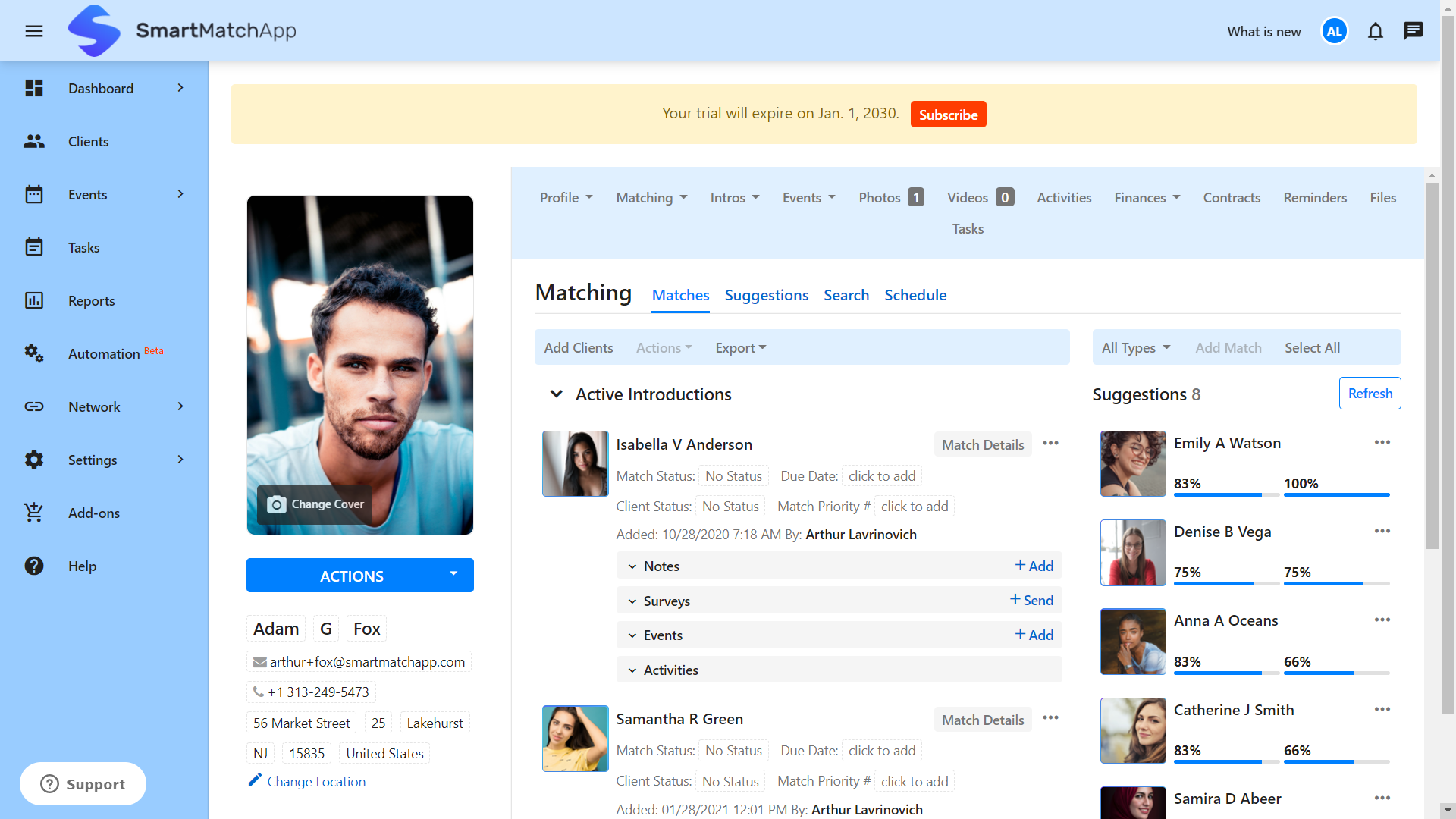The height and width of the screenshot is (819, 1456).
Task: Switch to the Suggestions tab
Action: click(767, 295)
